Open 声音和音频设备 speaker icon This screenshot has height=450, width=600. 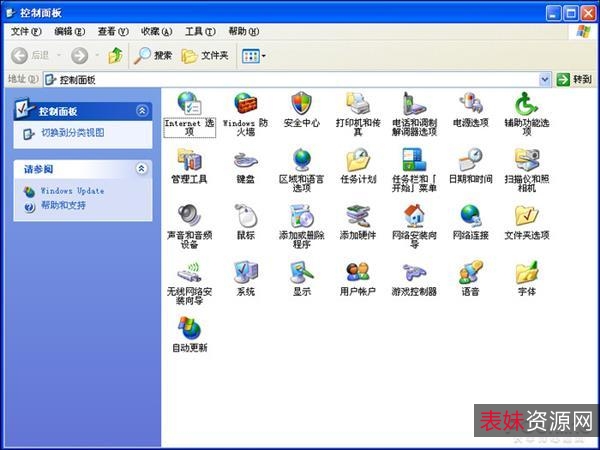[x=189, y=215]
